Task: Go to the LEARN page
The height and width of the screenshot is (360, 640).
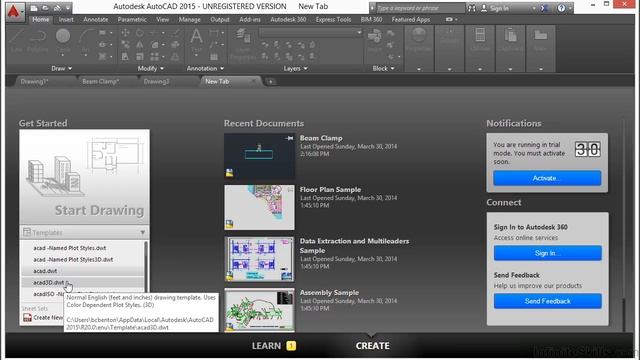Action: click(266, 346)
